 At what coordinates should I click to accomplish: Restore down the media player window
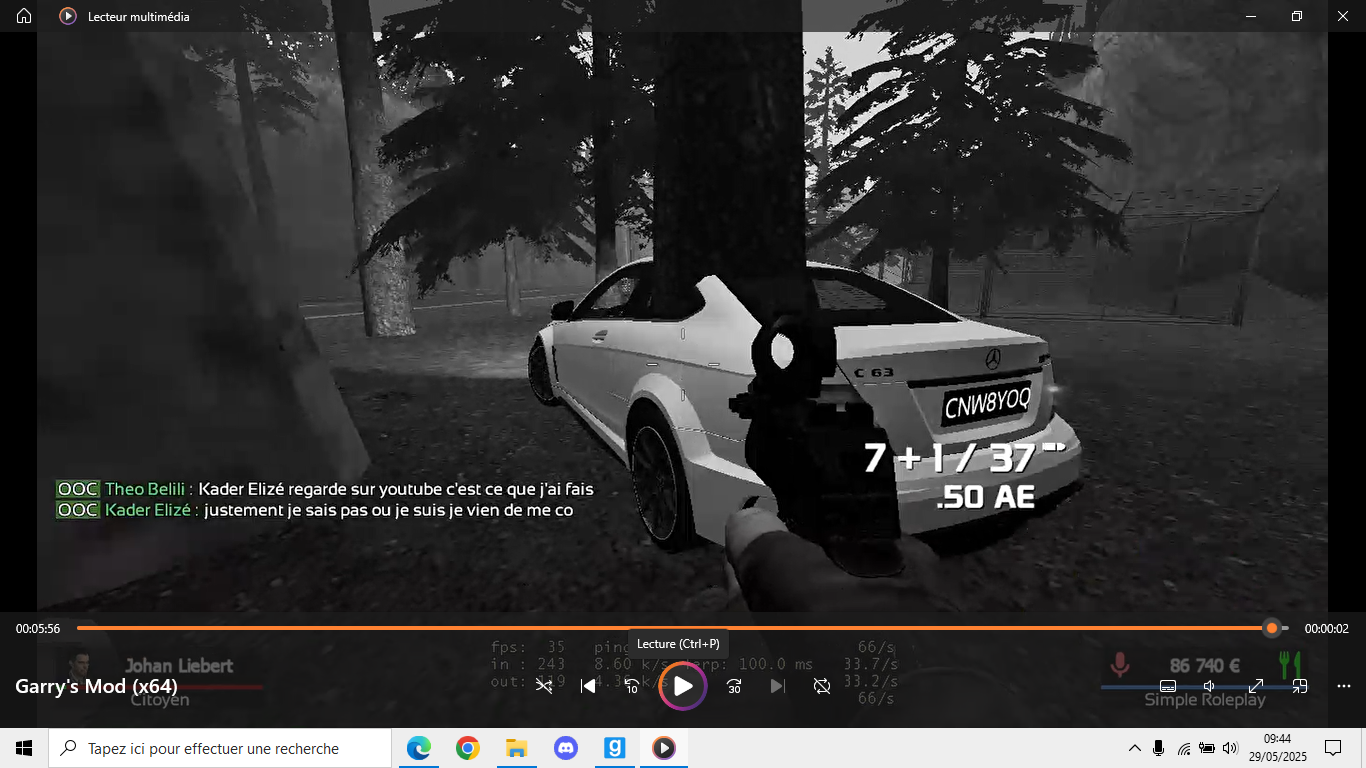[x=1297, y=16]
